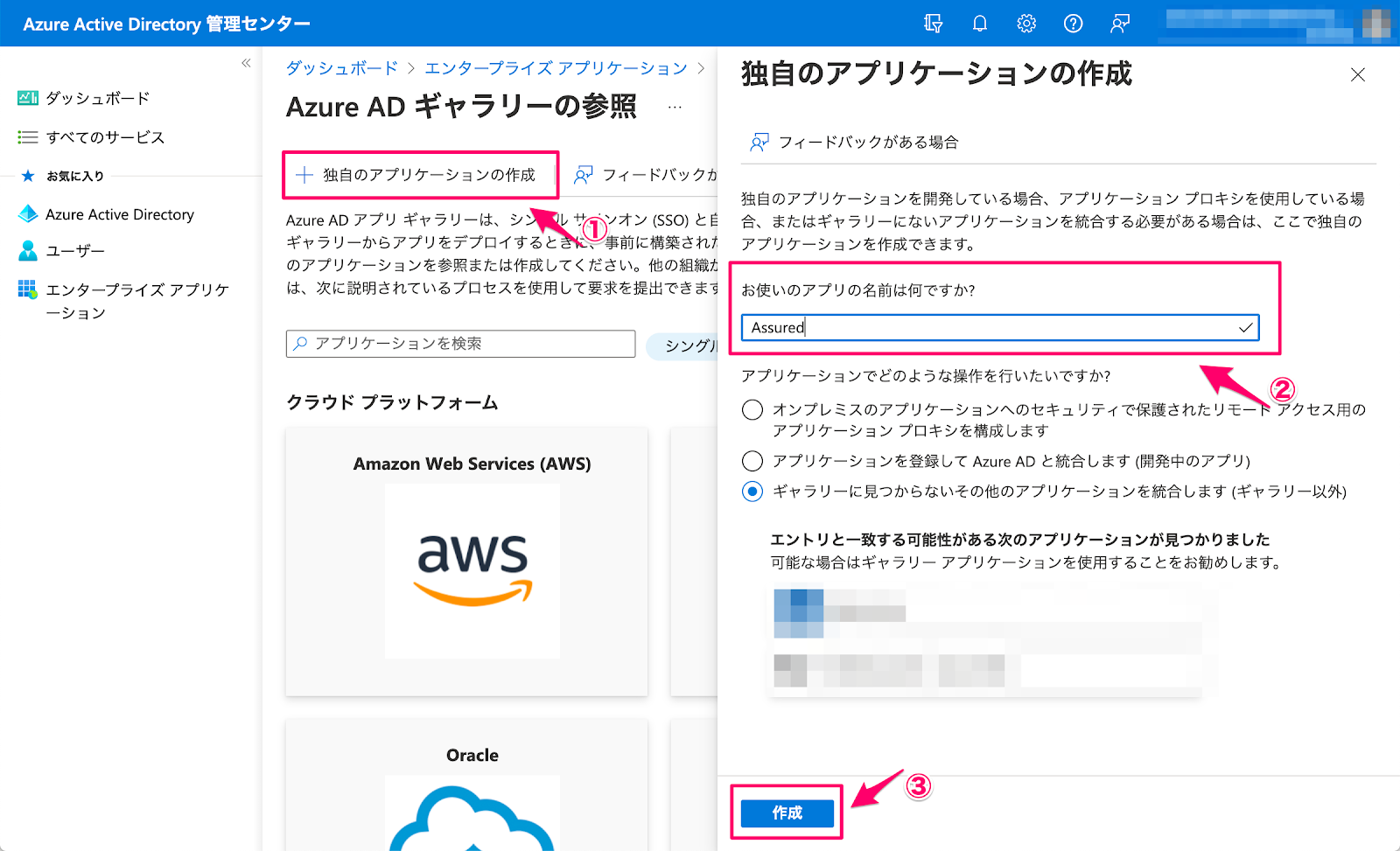
Task: Click the Users person icon in sidebar
Action: (28, 251)
